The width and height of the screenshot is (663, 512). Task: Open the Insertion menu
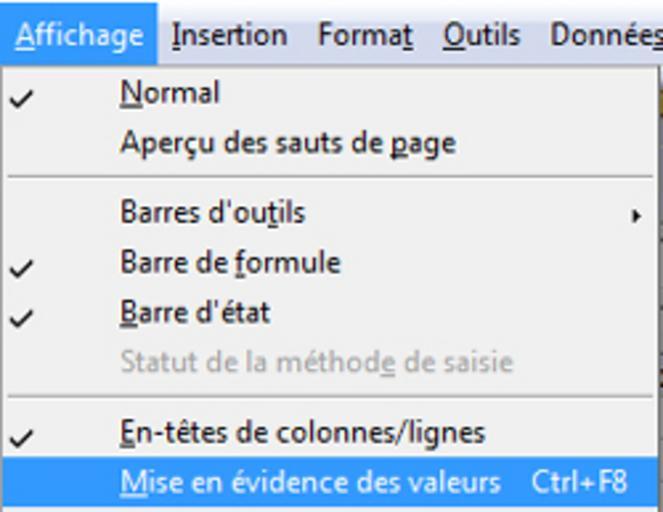point(229,36)
